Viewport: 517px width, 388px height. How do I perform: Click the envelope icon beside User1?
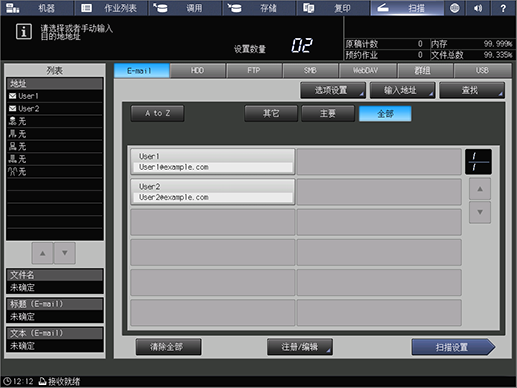(13, 96)
